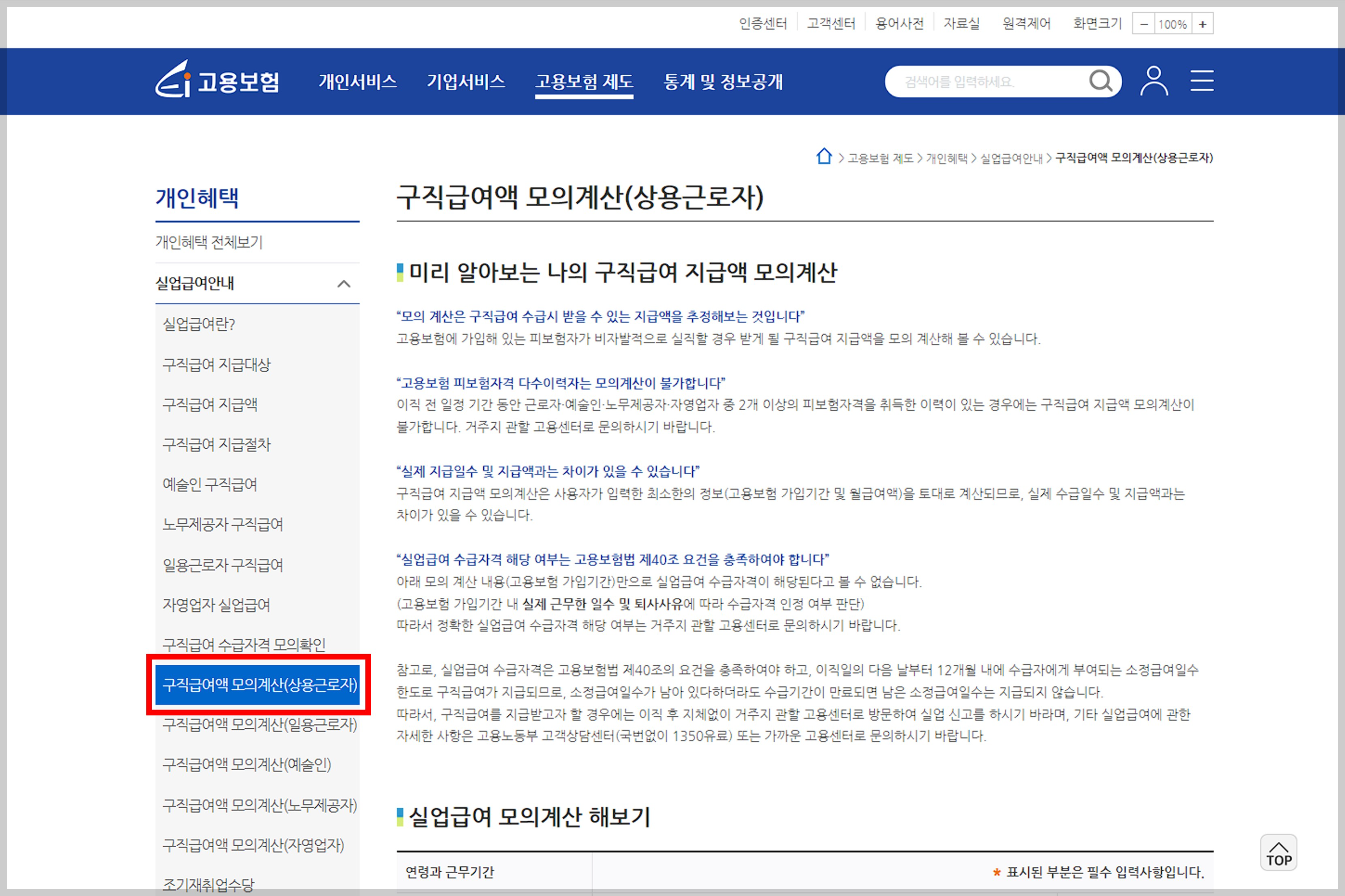Select 구직급여액 모의계산(일용근로자) in sidebar
The width and height of the screenshot is (1345, 896).
pyautogui.click(x=260, y=725)
